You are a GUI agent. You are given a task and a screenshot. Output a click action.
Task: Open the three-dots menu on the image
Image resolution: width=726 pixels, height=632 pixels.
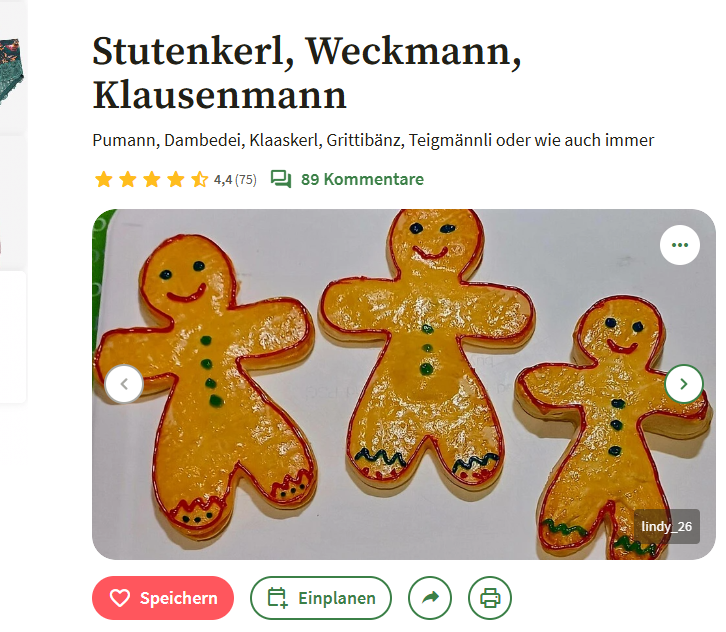(680, 245)
